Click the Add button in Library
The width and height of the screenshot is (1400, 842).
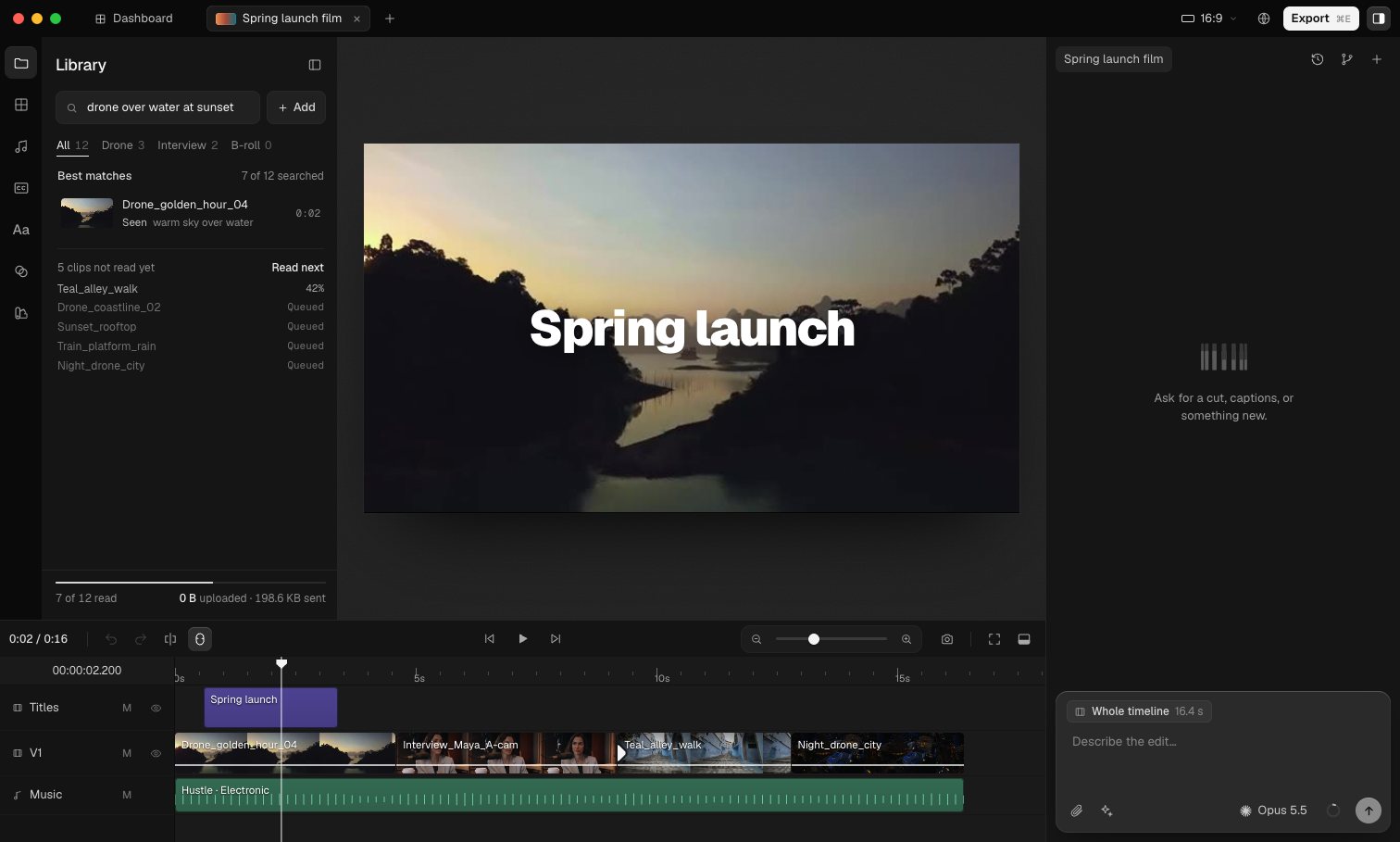[x=296, y=107]
